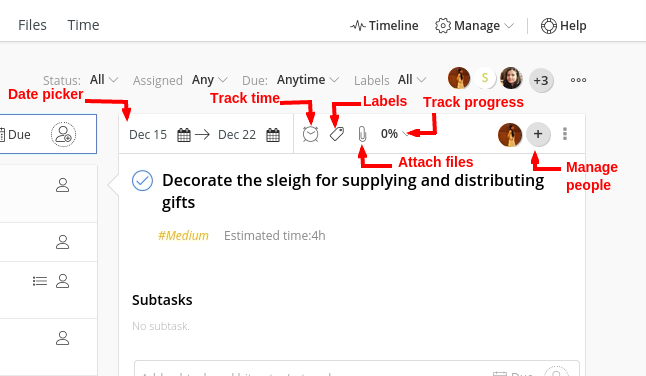Click the paperclip attach files icon
The image size is (646, 376).
[x=362, y=134]
